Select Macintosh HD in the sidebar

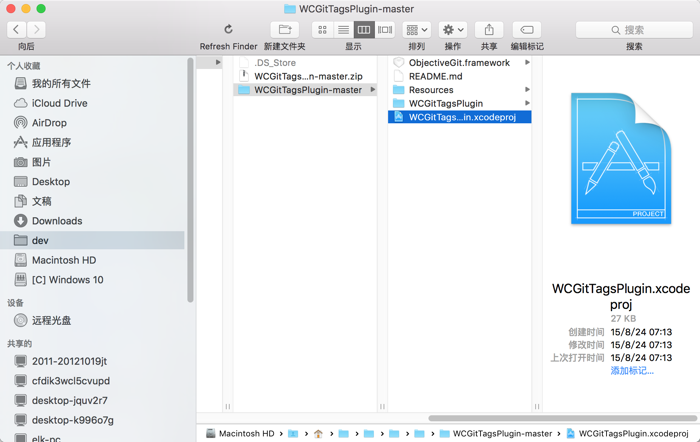coord(92,260)
